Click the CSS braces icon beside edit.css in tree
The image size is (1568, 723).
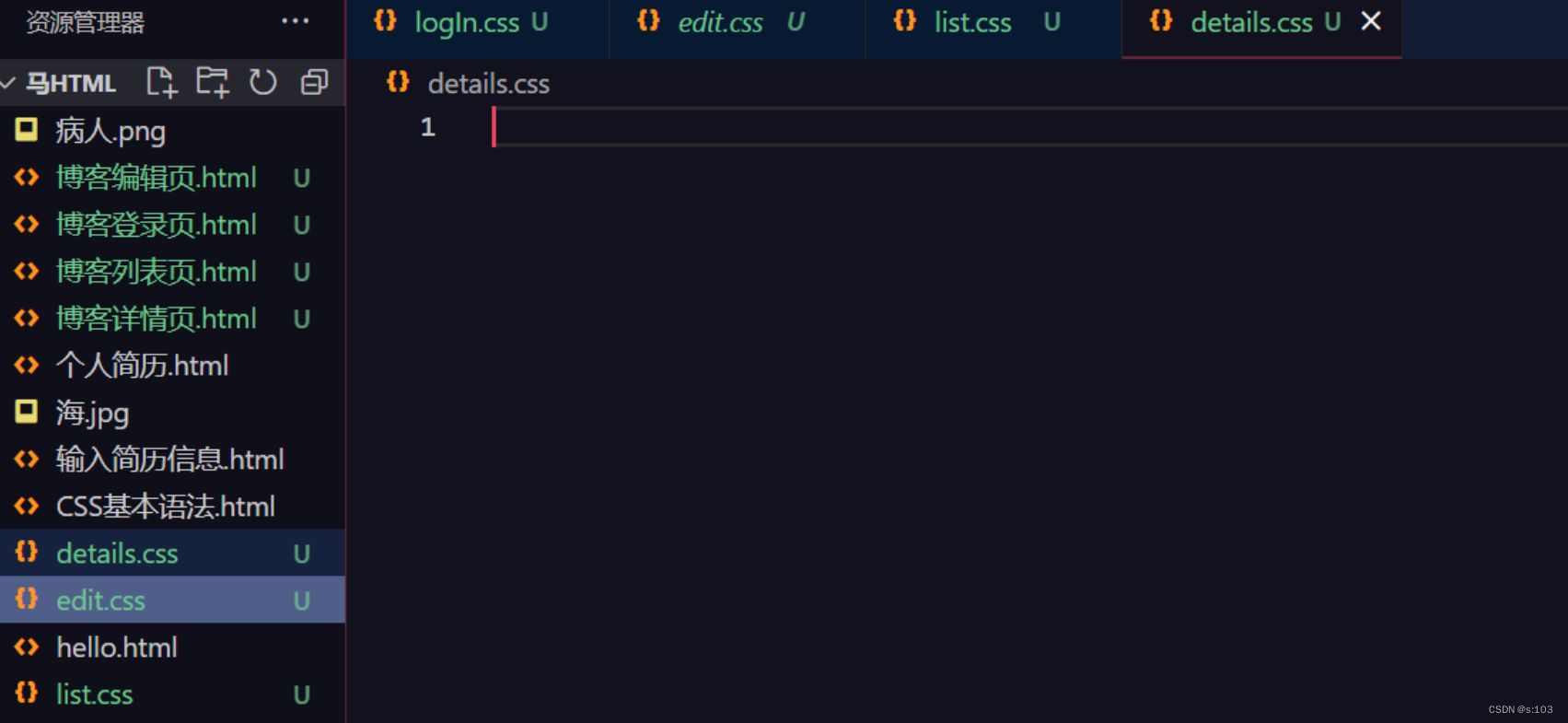pyautogui.click(x=27, y=599)
